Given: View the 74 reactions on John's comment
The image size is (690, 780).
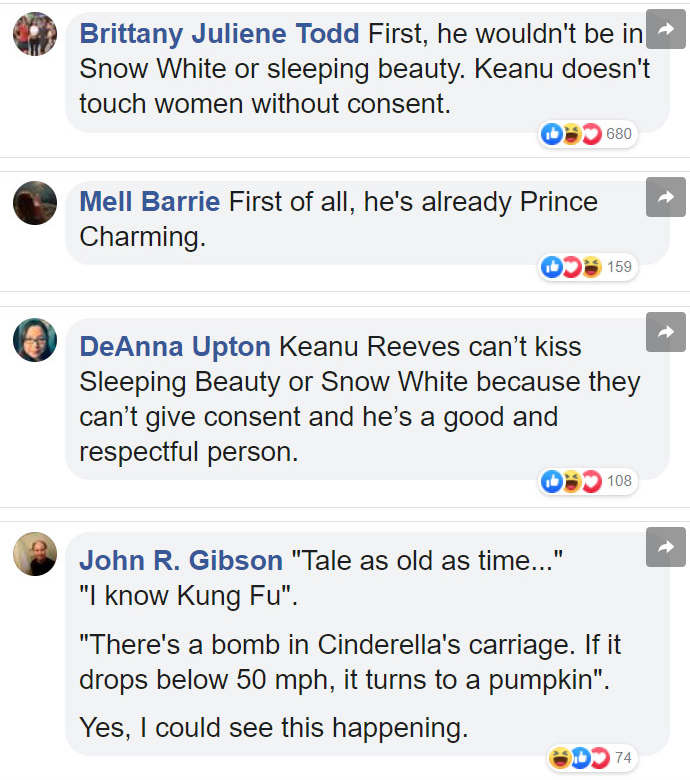Looking at the screenshot, I should 623,758.
